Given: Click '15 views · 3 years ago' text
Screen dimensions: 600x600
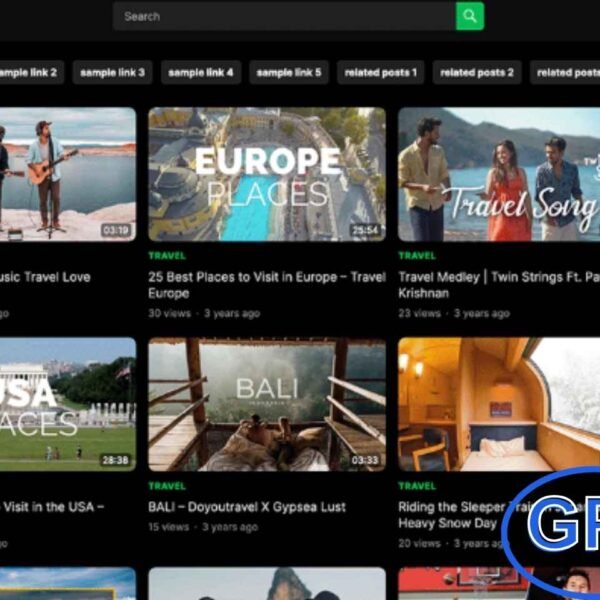Looking at the screenshot, I should point(203,527).
